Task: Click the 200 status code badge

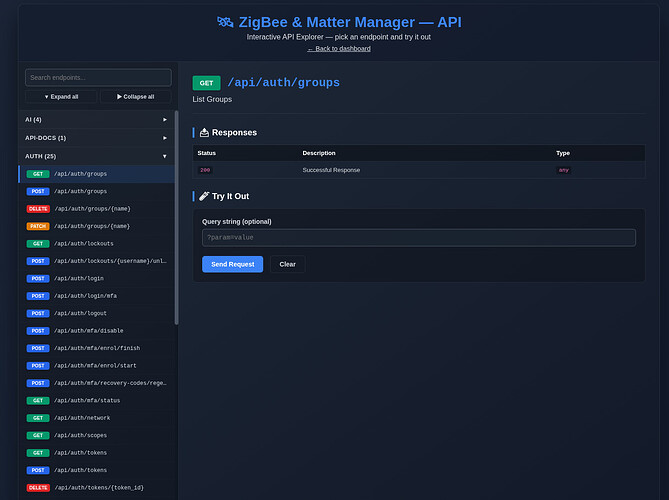Action: pyautogui.click(x=205, y=170)
